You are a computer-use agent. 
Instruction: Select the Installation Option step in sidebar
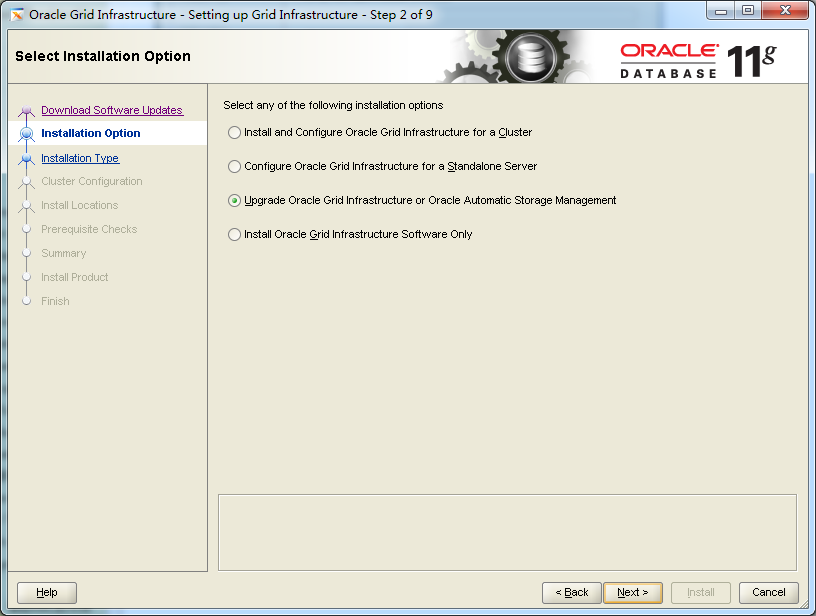[91, 133]
